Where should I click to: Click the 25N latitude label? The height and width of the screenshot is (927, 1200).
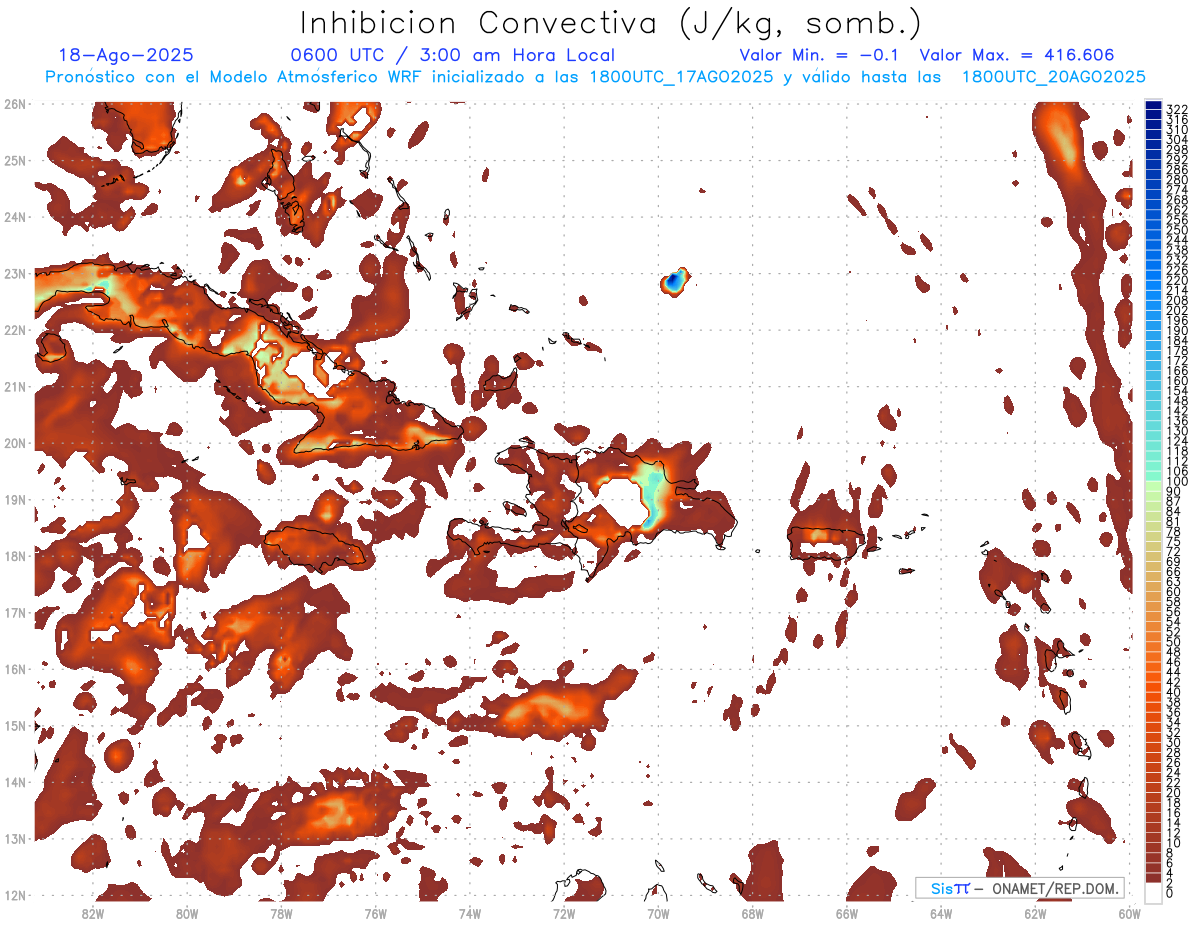(x=15, y=160)
